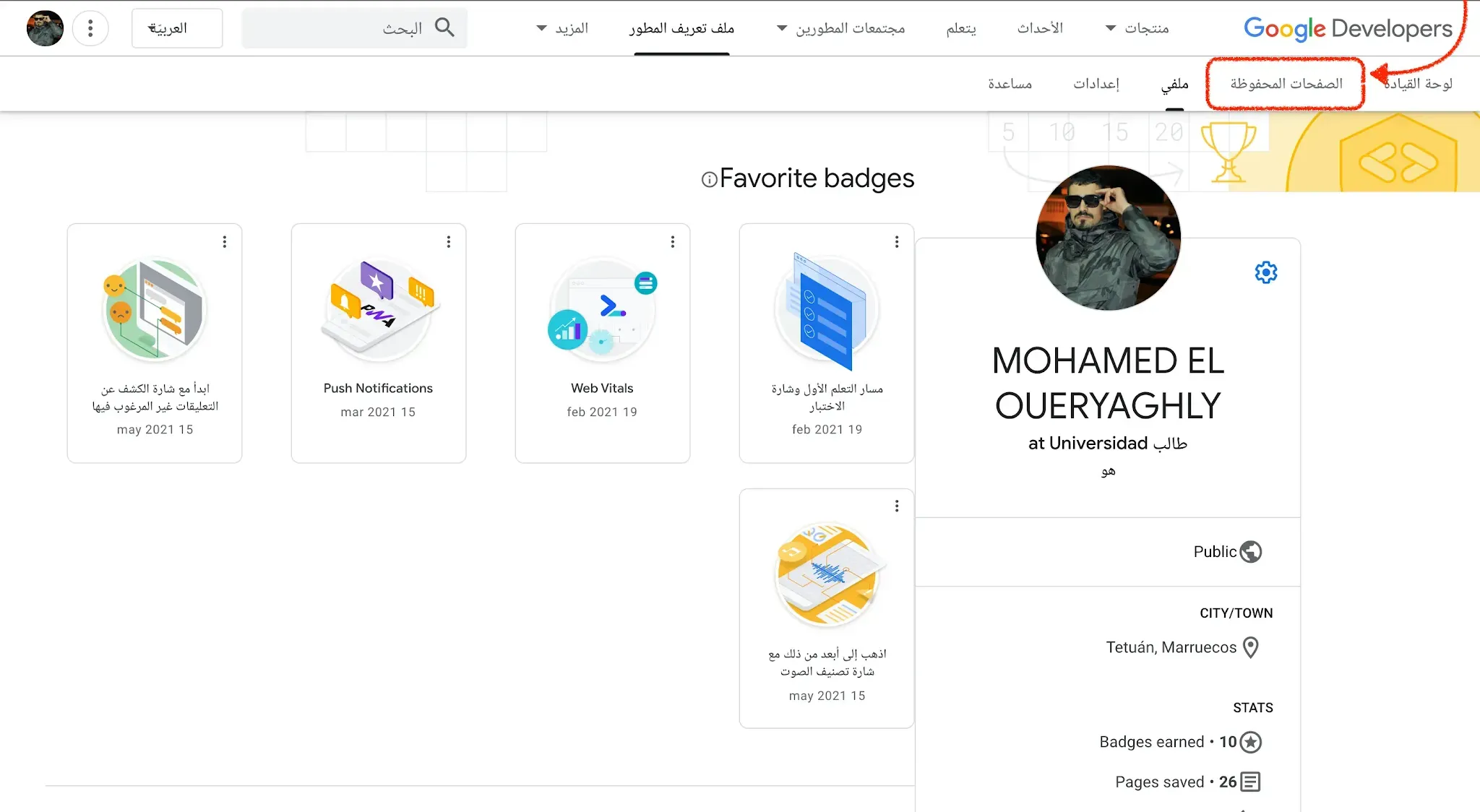1480x812 pixels.
Task: Open options menu on Web Vitals badge
Action: click(x=673, y=241)
